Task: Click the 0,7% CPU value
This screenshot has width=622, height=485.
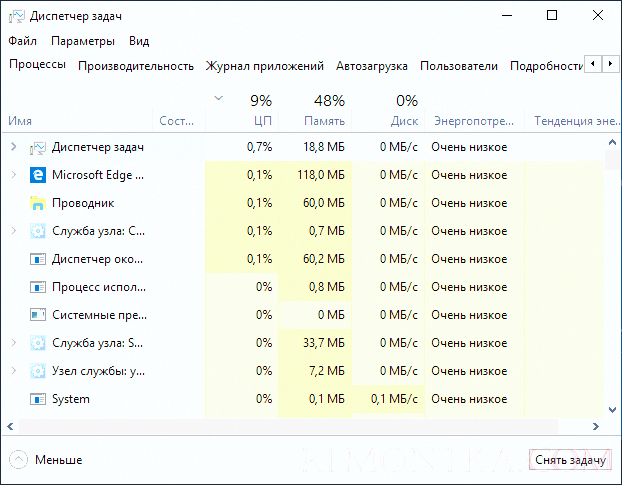Action: (x=259, y=147)
